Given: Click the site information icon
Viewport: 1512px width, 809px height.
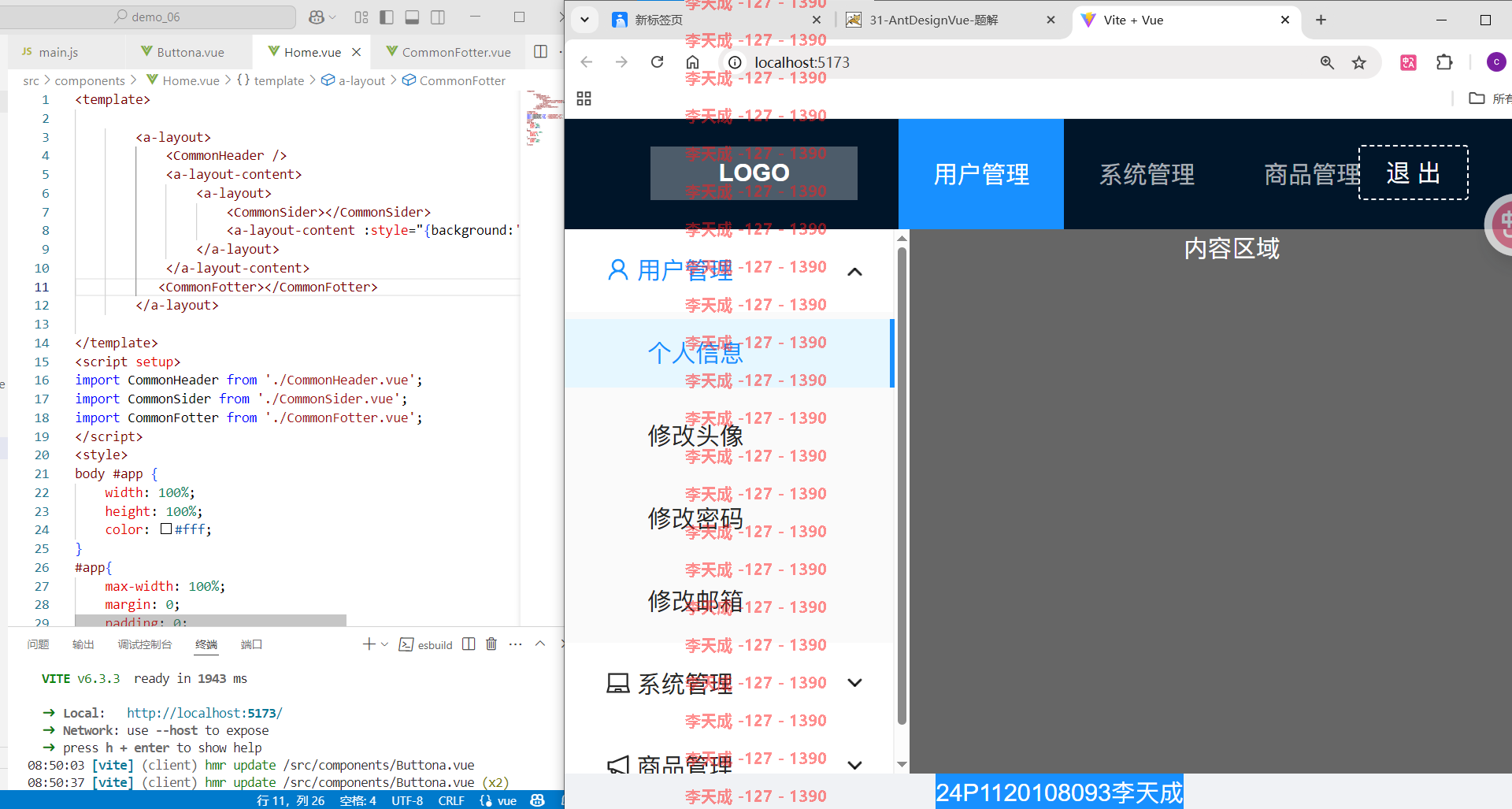Looking at the screenshot, I should (x=735, y=62).
